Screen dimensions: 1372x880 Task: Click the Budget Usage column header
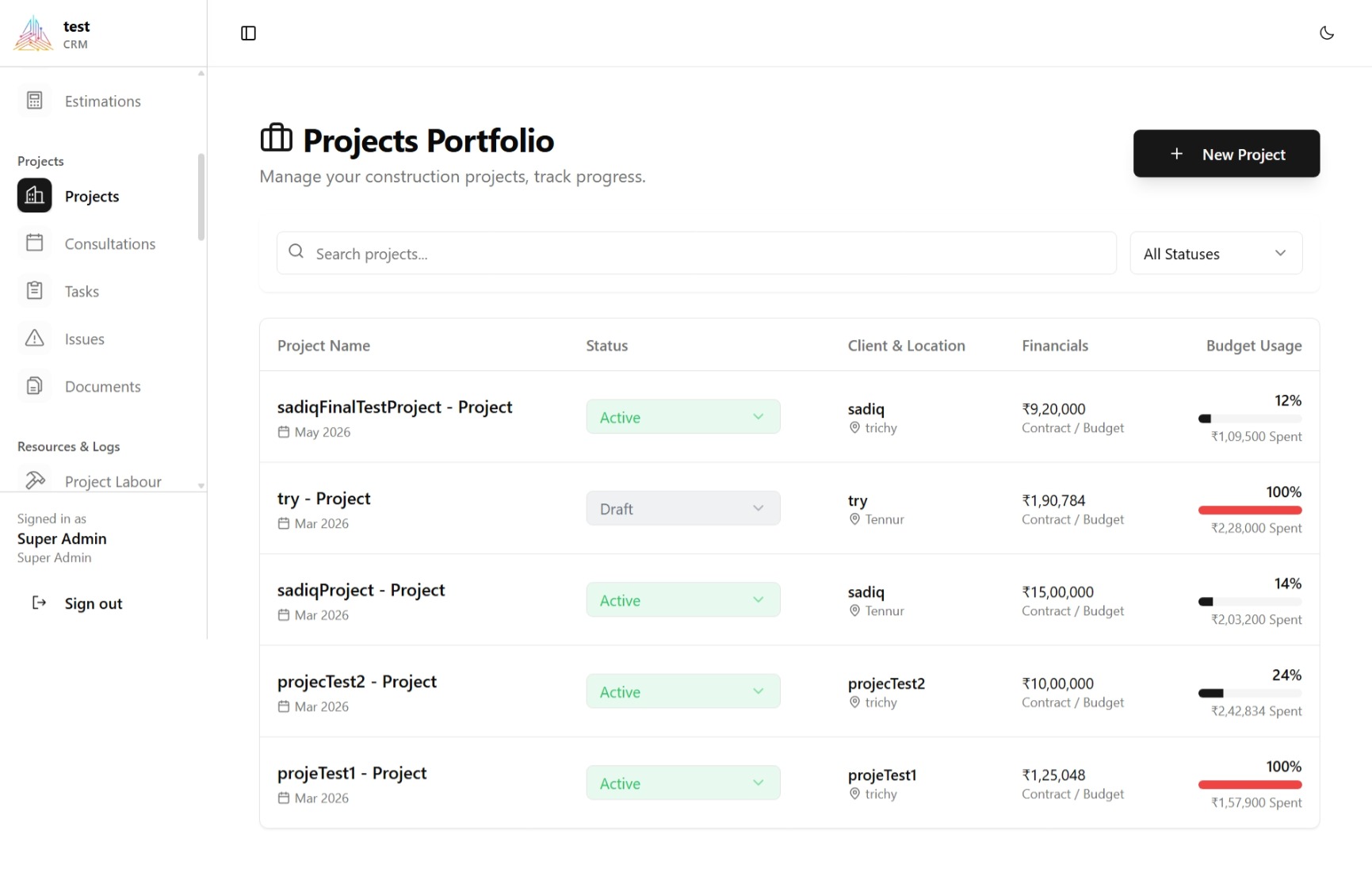pyautogui.click(x=1254, y=346)
